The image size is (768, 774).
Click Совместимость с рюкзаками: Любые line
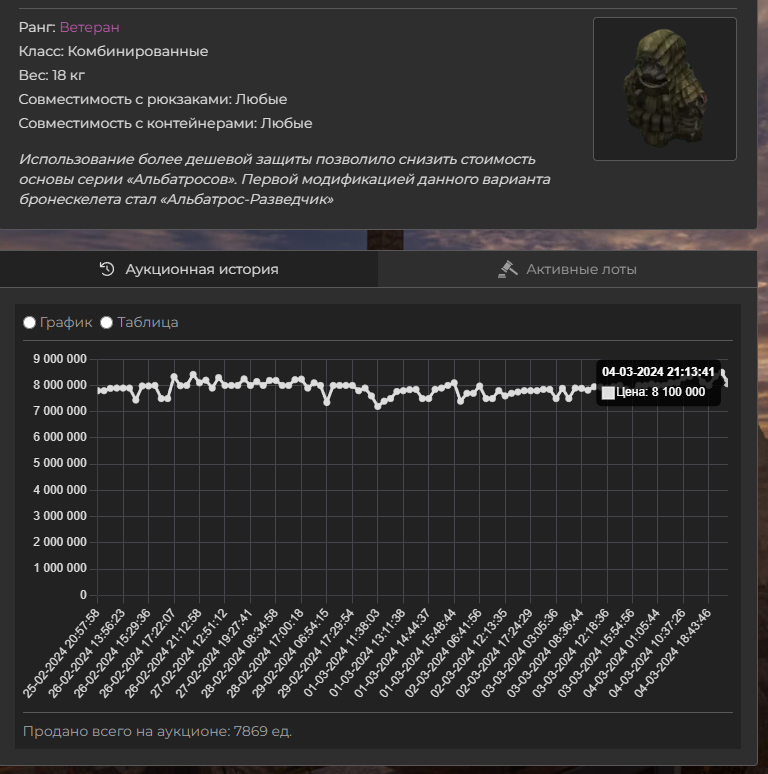[153, 99]
